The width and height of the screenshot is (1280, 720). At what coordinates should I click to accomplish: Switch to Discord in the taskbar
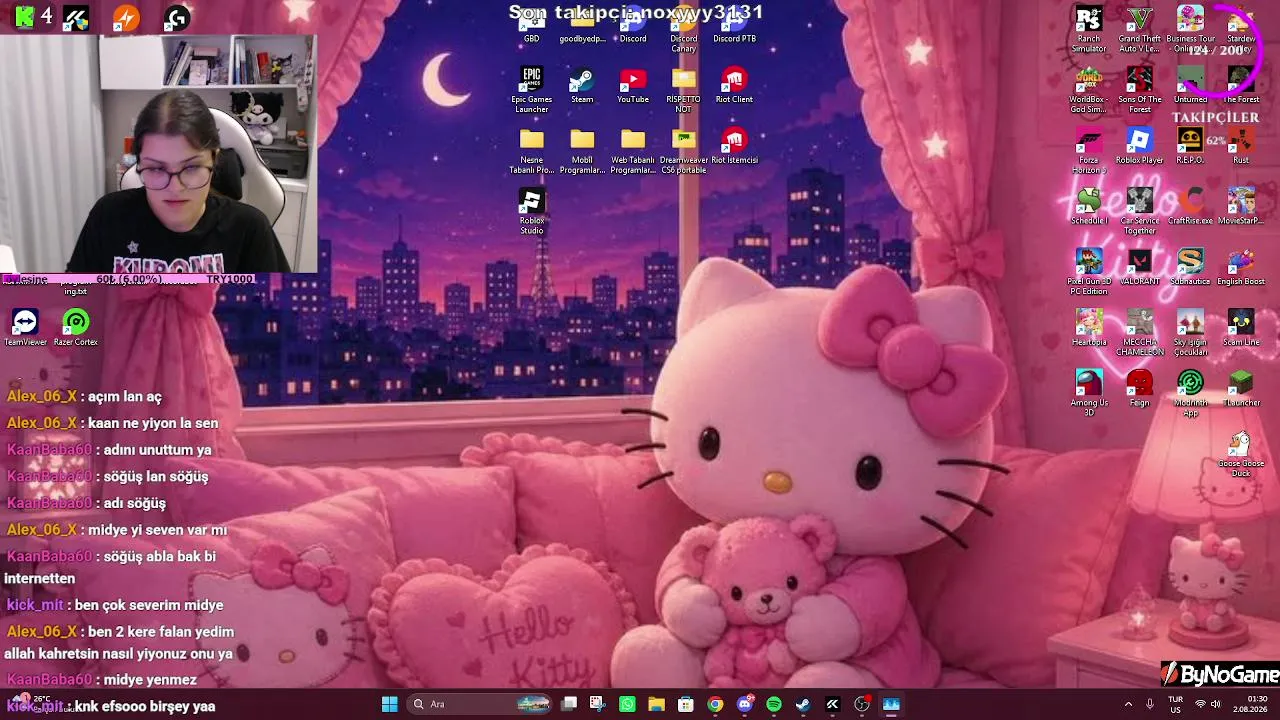coord(744,704)
